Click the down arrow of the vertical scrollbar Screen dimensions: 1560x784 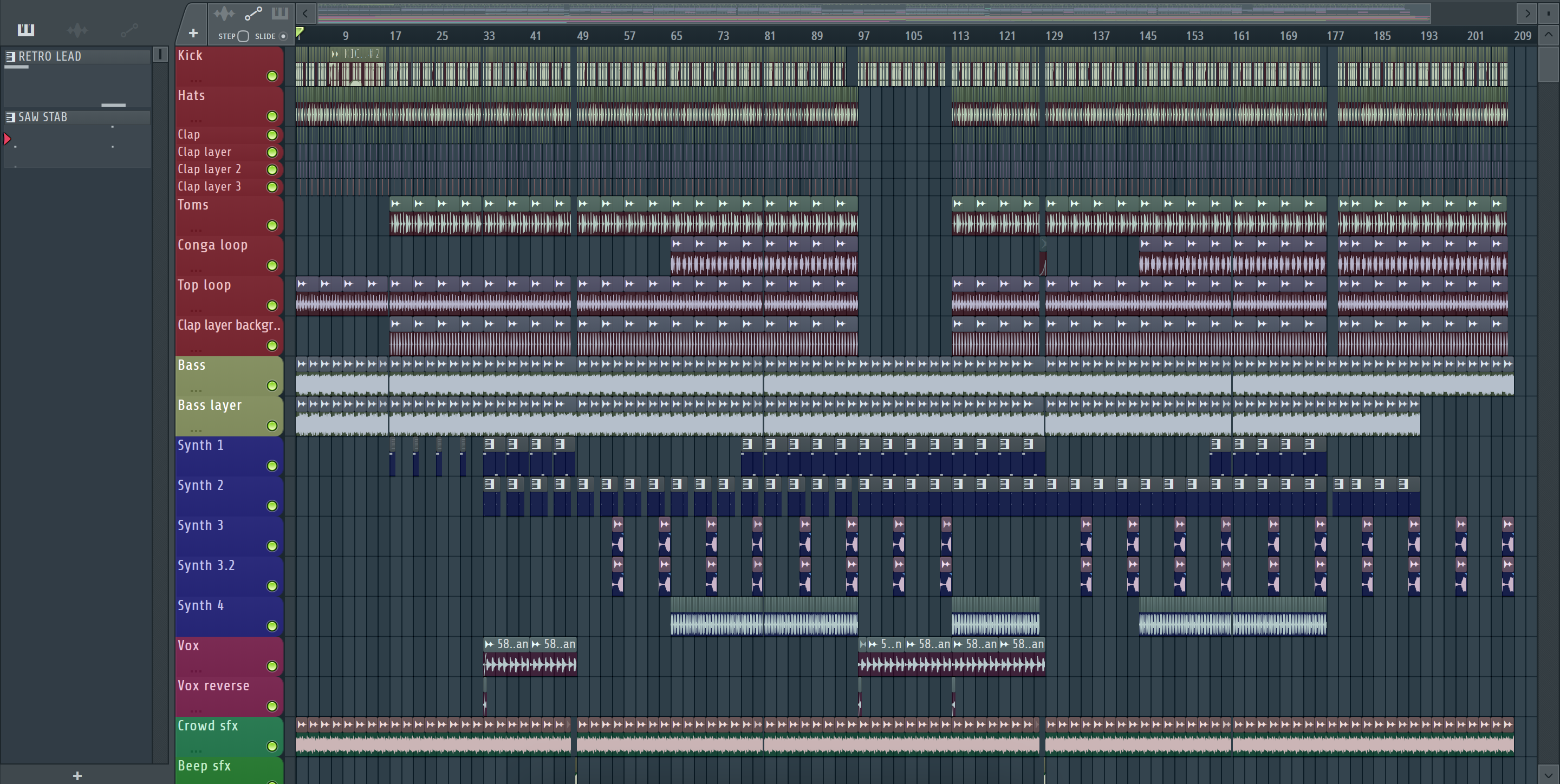1549,774
